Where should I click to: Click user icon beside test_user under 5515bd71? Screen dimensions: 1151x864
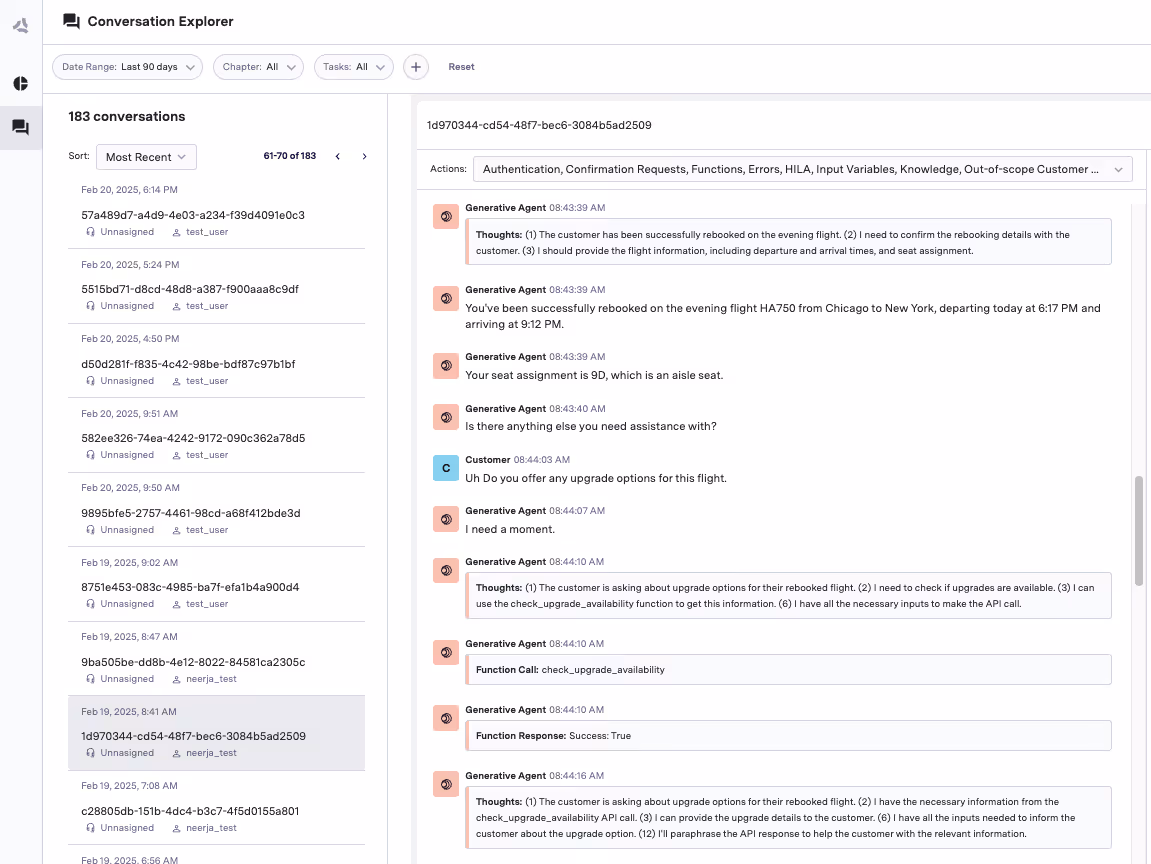coord(176,306)
